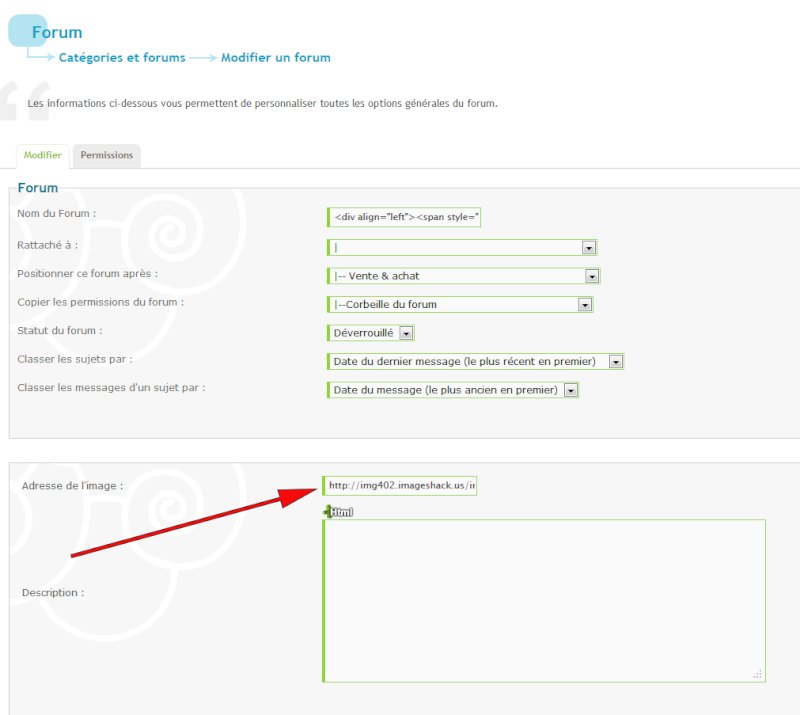Open the Classer les messages d'un sujet dropdown
800x715 pixels.
[453, 390]
